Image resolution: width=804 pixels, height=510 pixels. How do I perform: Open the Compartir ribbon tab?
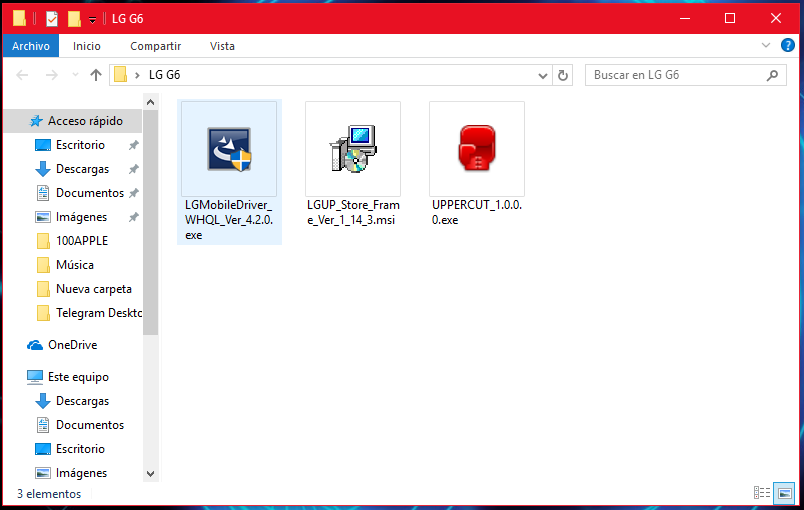click(x=155, y=46)
